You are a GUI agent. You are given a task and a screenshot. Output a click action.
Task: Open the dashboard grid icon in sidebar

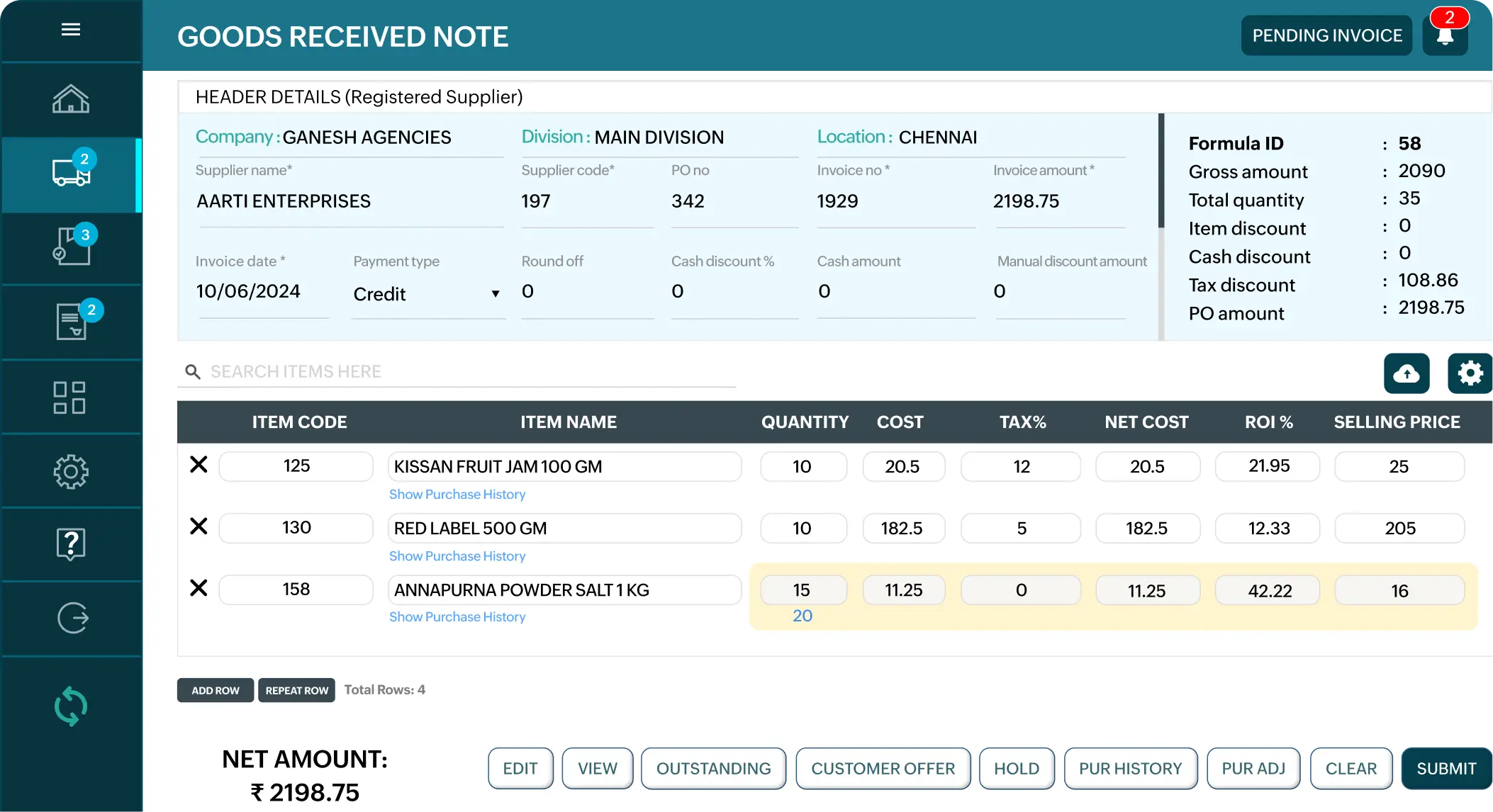tap(71, 397)
